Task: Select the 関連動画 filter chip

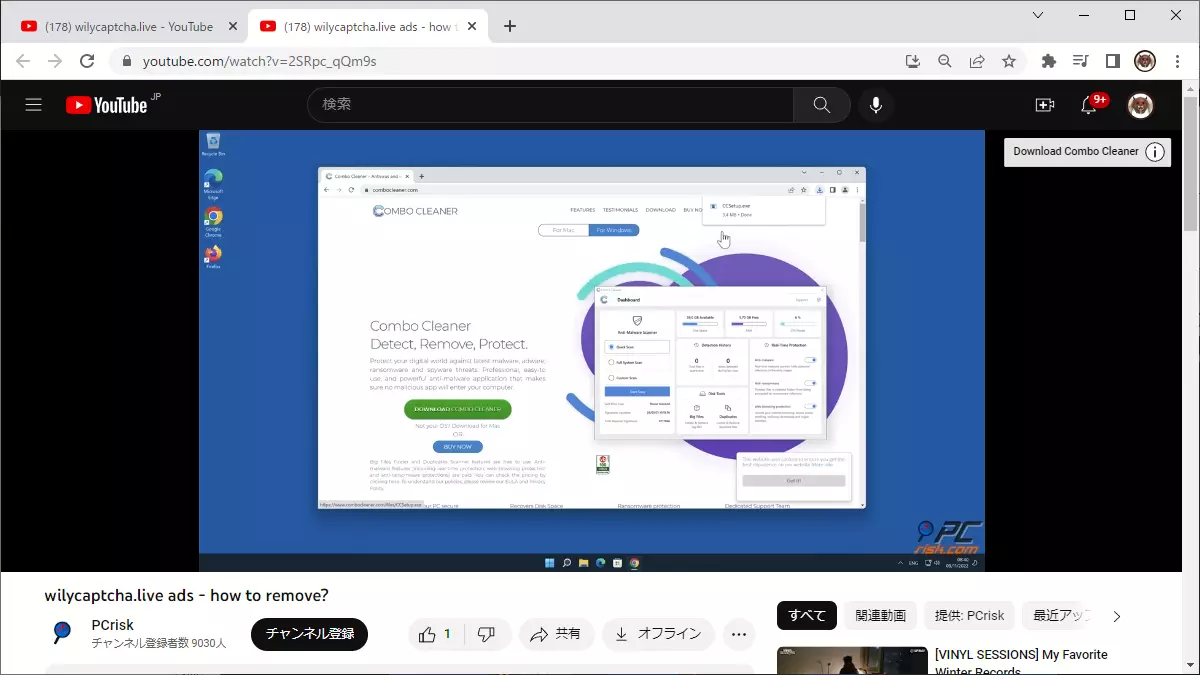Action: tap(880, 616)
